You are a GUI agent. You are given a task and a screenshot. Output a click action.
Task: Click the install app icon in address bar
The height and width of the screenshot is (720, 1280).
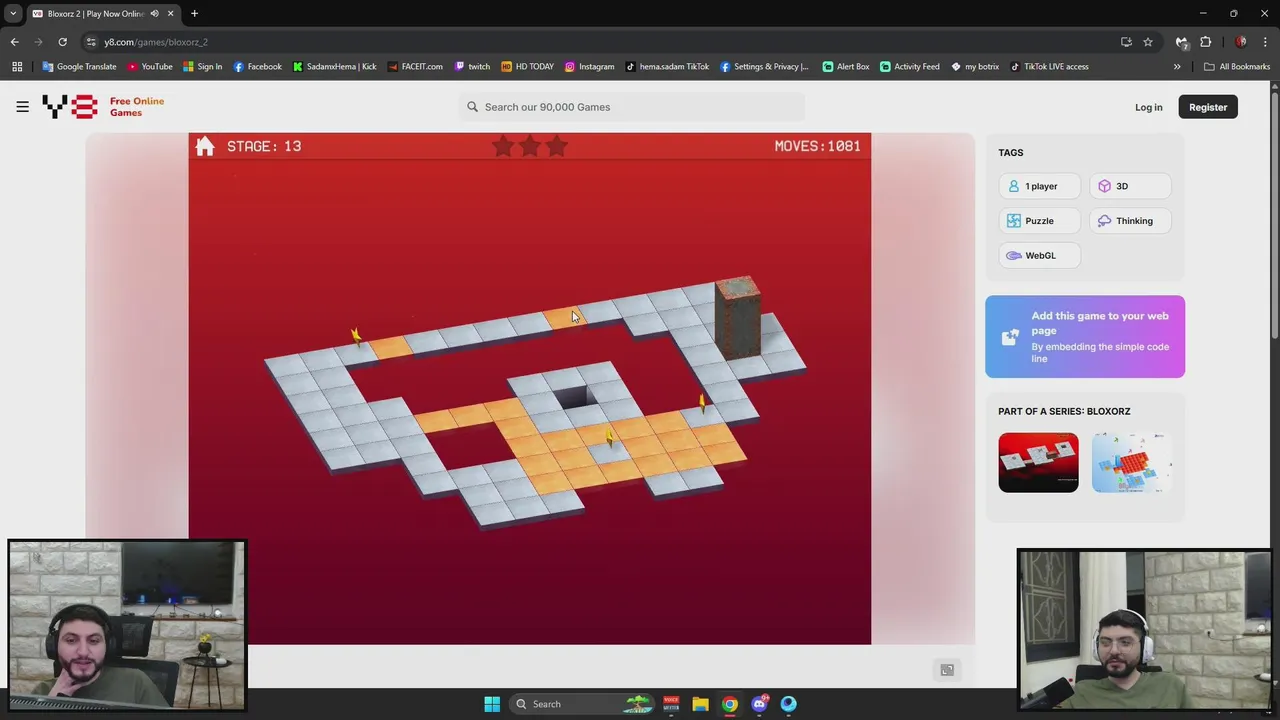coord(1126,42)
